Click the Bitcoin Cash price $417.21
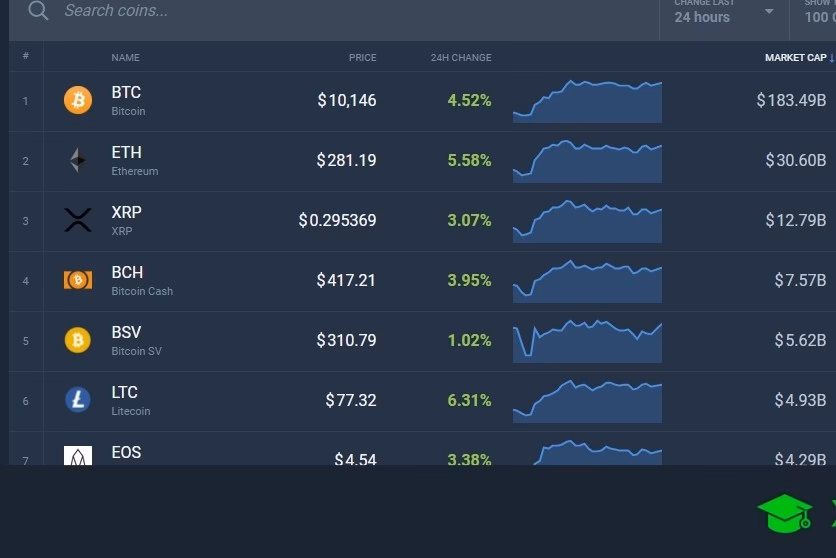The width and height of the screenshot is (836, 558). coord(346,280)
